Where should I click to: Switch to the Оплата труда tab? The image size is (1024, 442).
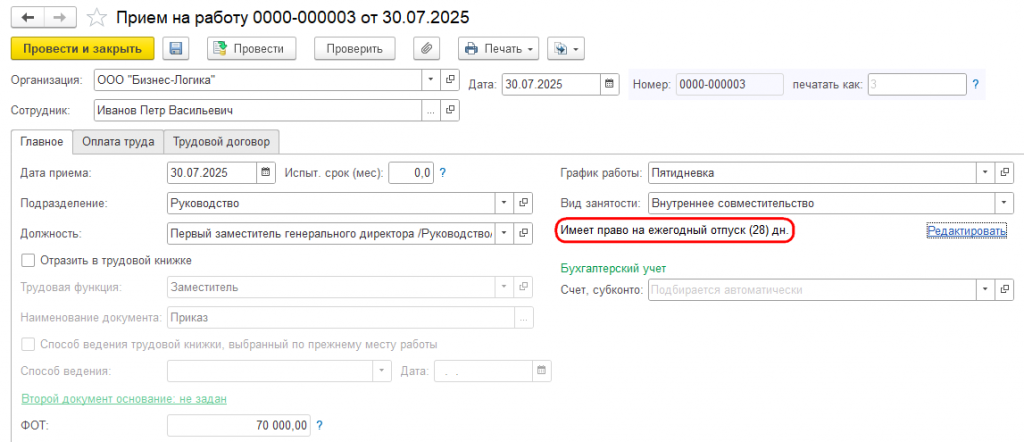click(x=118, y=142)
